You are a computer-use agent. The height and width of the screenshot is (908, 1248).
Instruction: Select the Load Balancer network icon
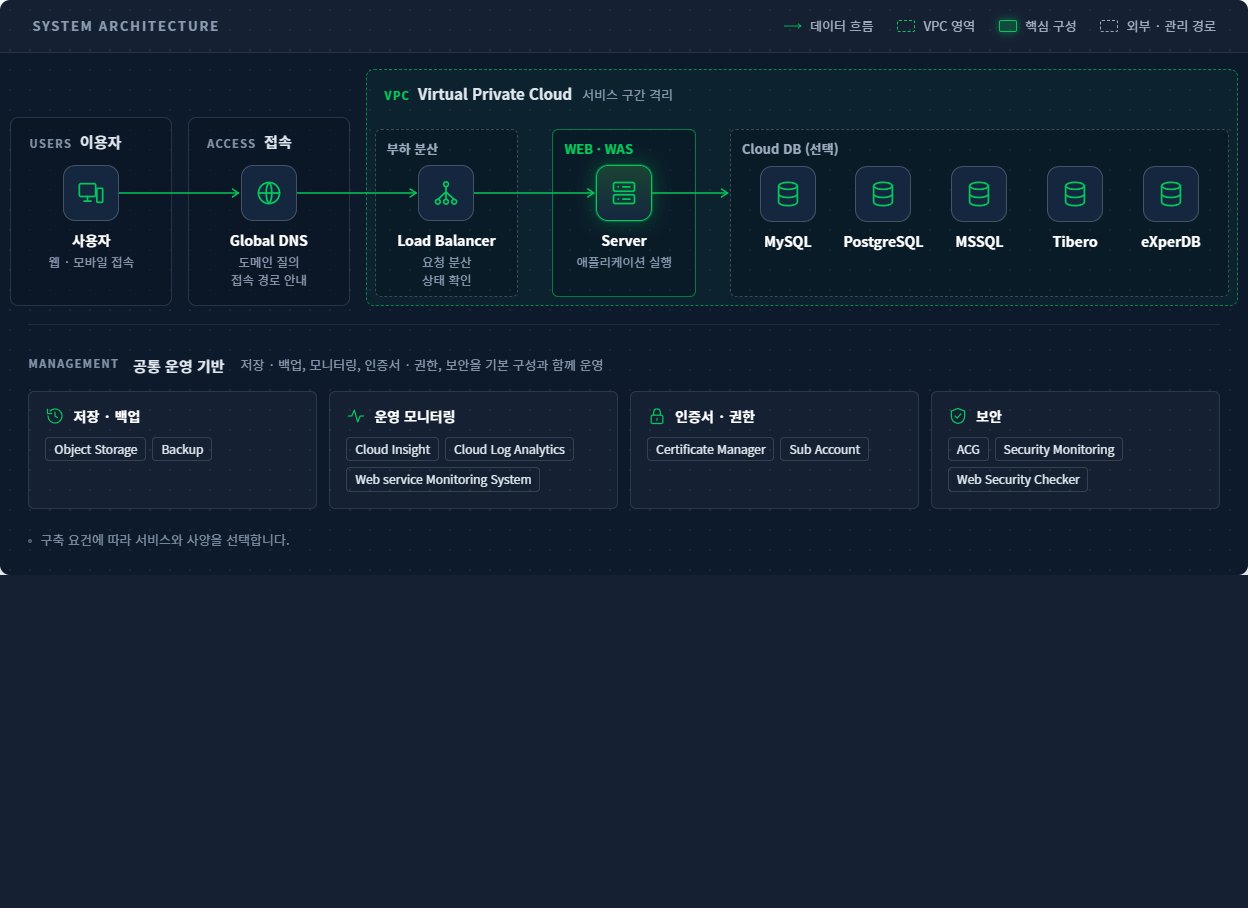[x=446, y=193]
